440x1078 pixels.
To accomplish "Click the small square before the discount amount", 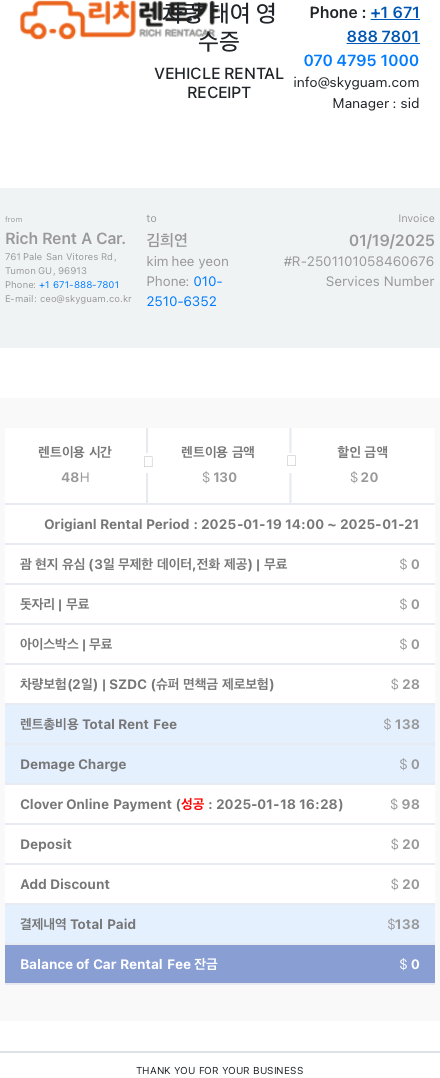I will (291, 461).
